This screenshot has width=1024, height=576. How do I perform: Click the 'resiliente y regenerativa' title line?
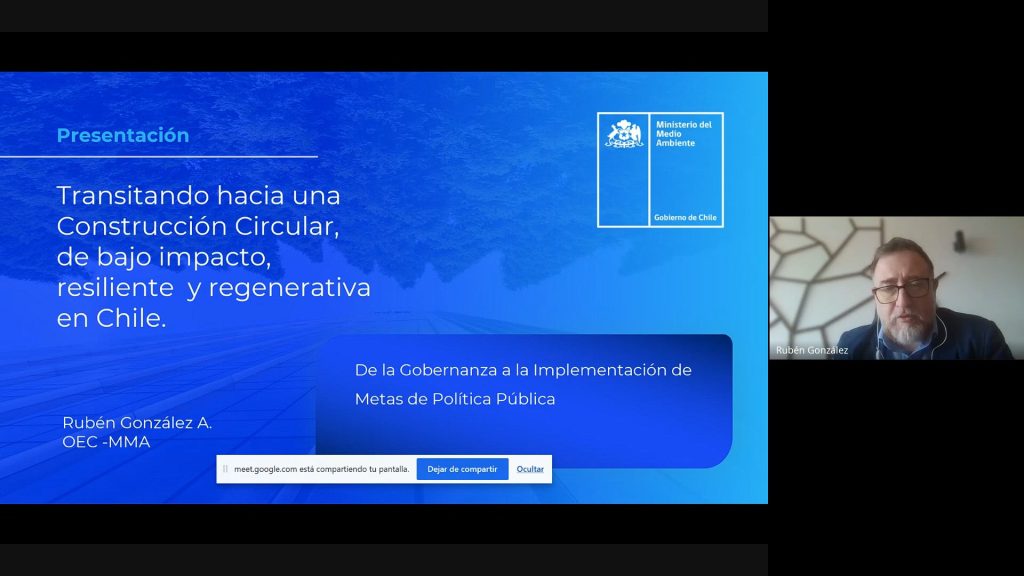pyautogui.click(x=213, y=289)
